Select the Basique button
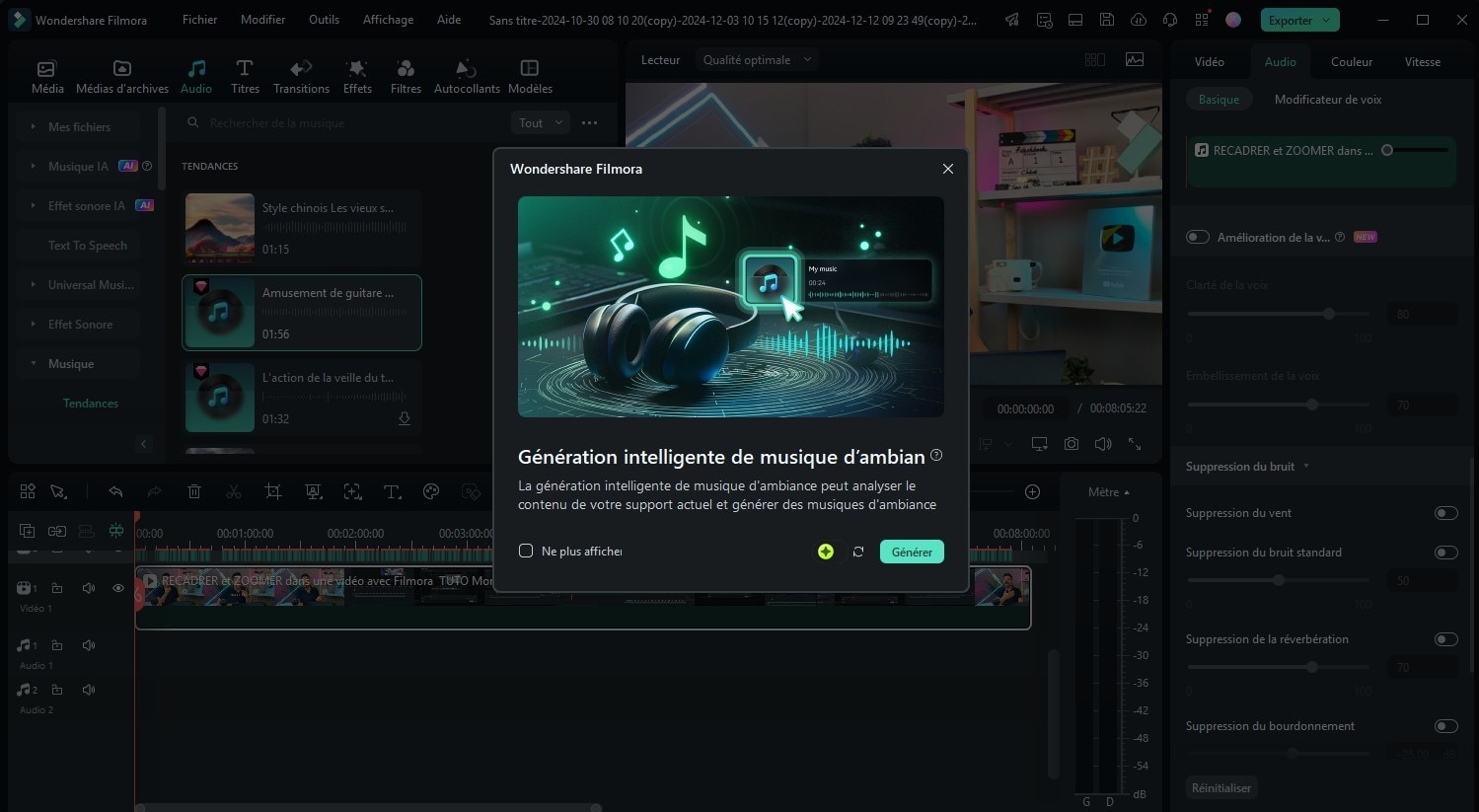 1219,100
